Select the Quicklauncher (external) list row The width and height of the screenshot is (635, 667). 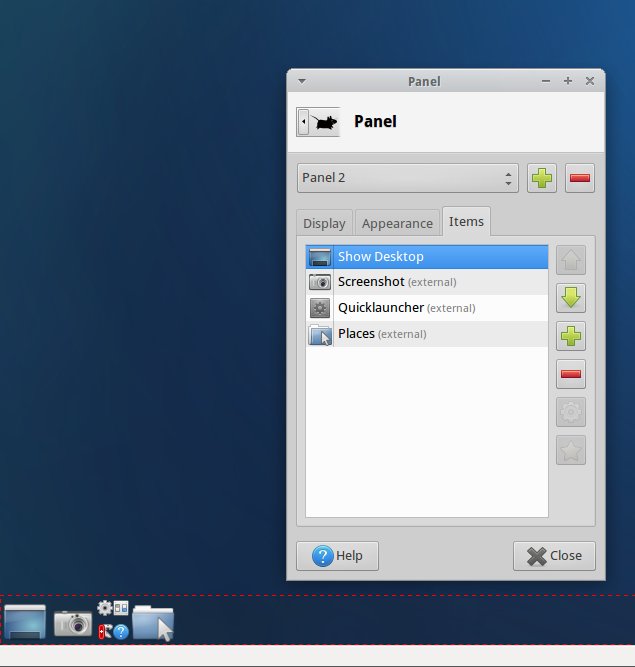point(427,308)
